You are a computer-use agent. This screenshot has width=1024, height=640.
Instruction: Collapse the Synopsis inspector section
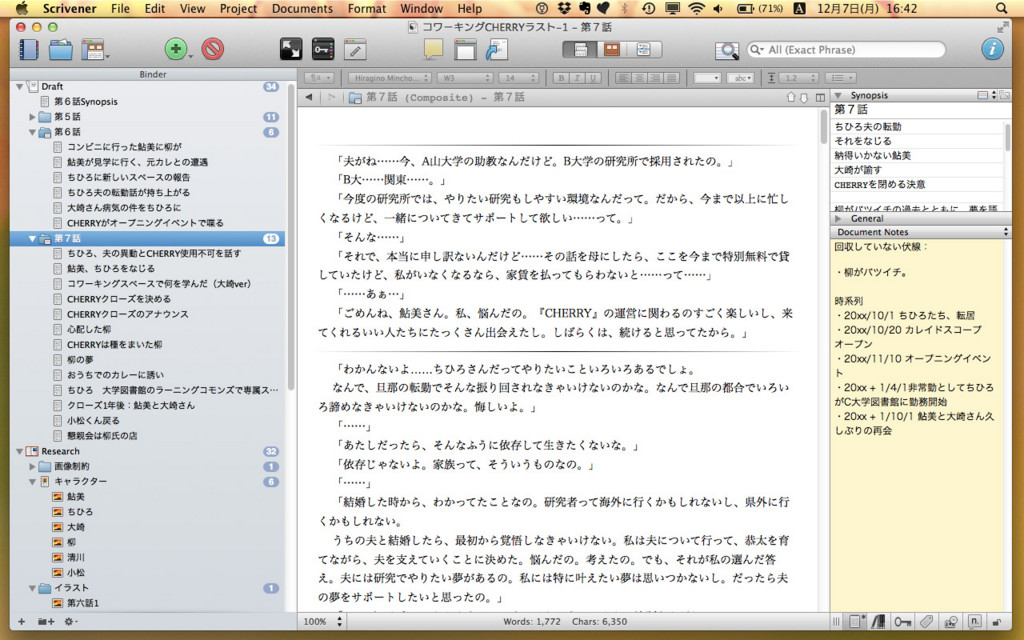(x=838, y=95)
